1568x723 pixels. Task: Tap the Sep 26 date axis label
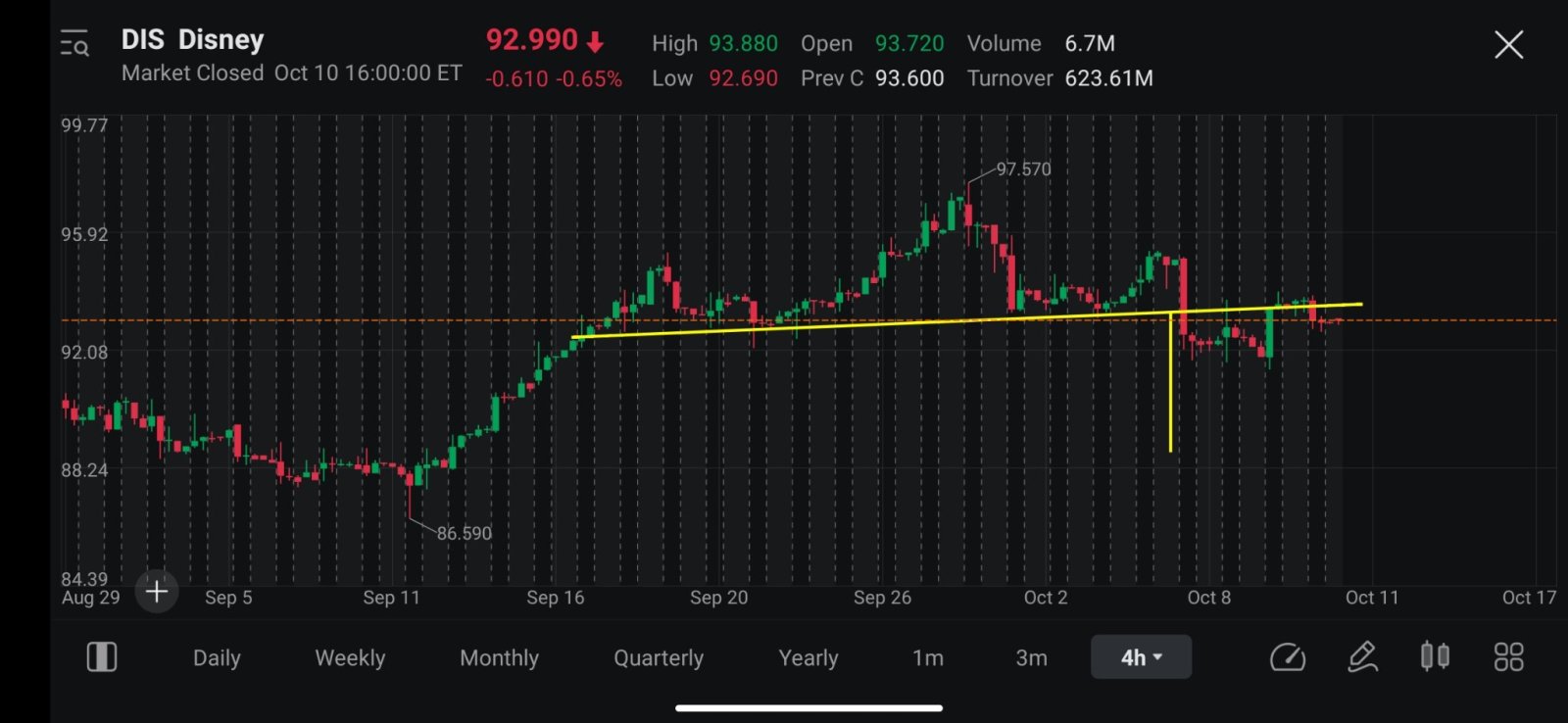pos(882,598)
